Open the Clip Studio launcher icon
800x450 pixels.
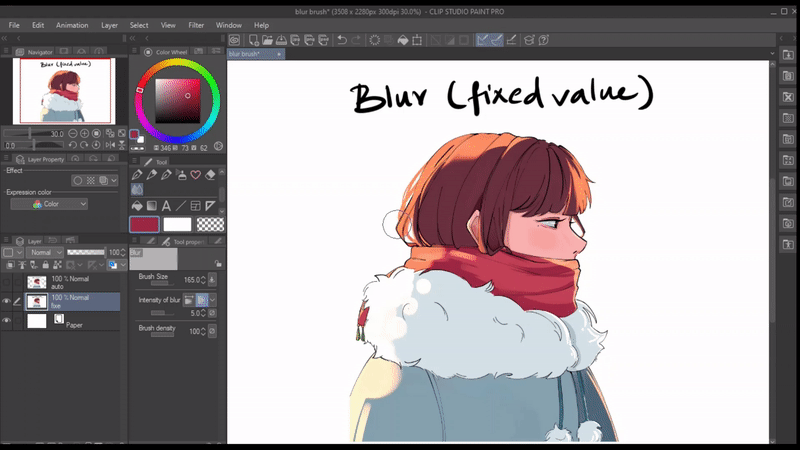[234, 40]
